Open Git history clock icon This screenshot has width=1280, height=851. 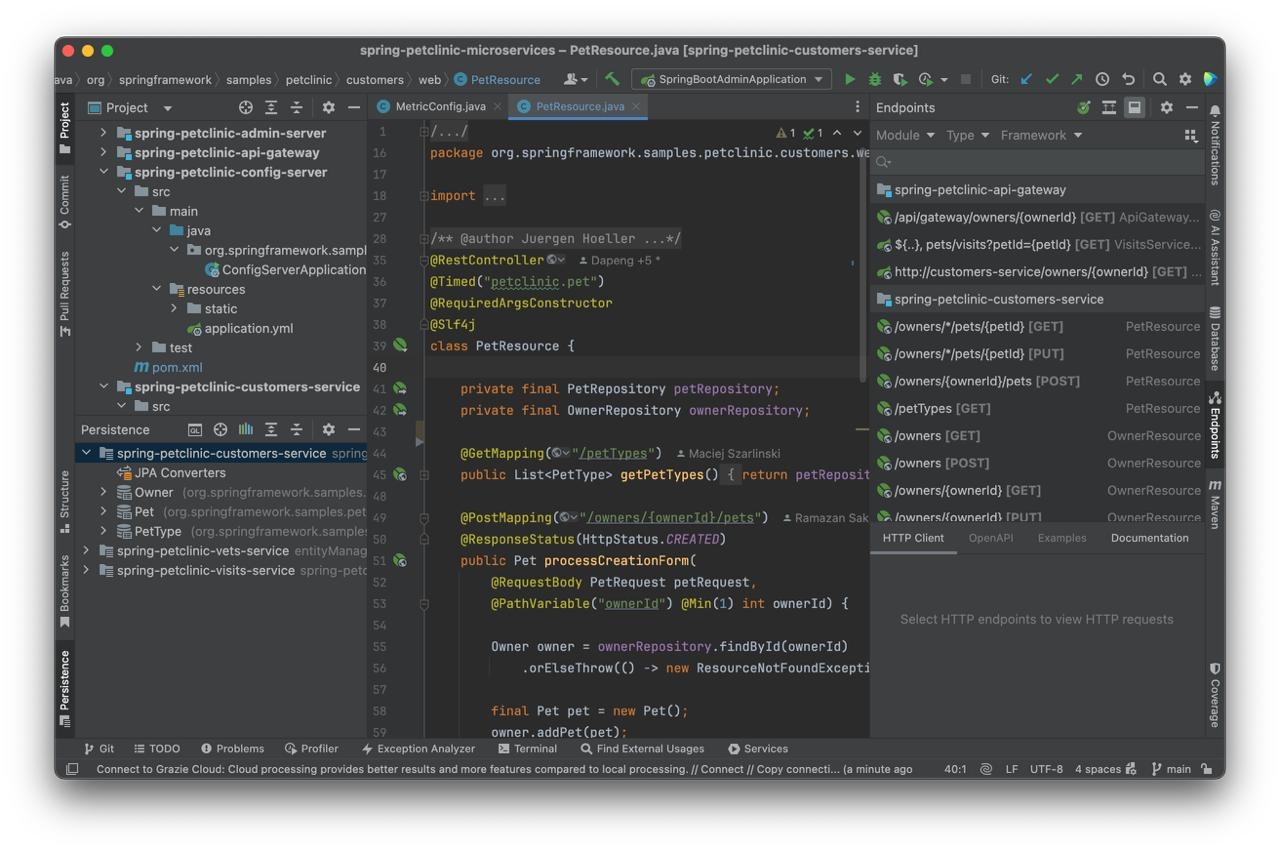coord(1102,79)
